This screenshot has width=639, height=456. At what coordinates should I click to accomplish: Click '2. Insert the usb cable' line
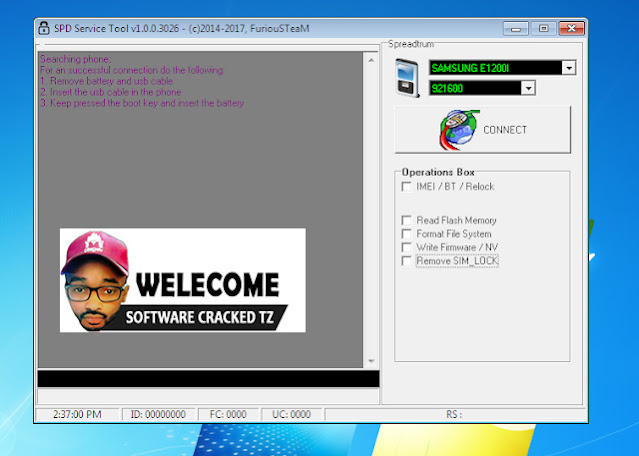110,92
